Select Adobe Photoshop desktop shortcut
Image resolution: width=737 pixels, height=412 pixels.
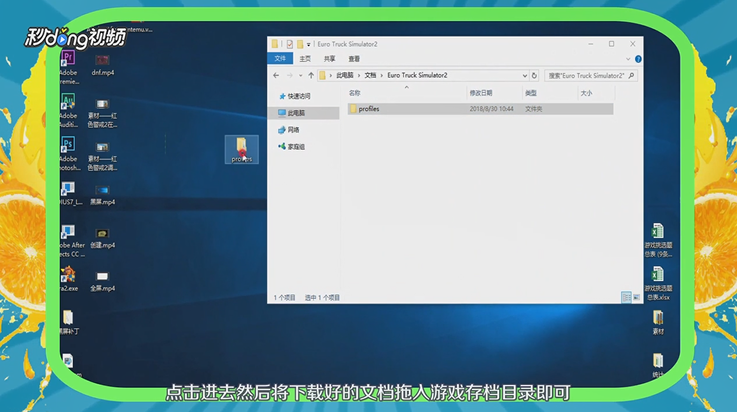[x=69, y=153]
